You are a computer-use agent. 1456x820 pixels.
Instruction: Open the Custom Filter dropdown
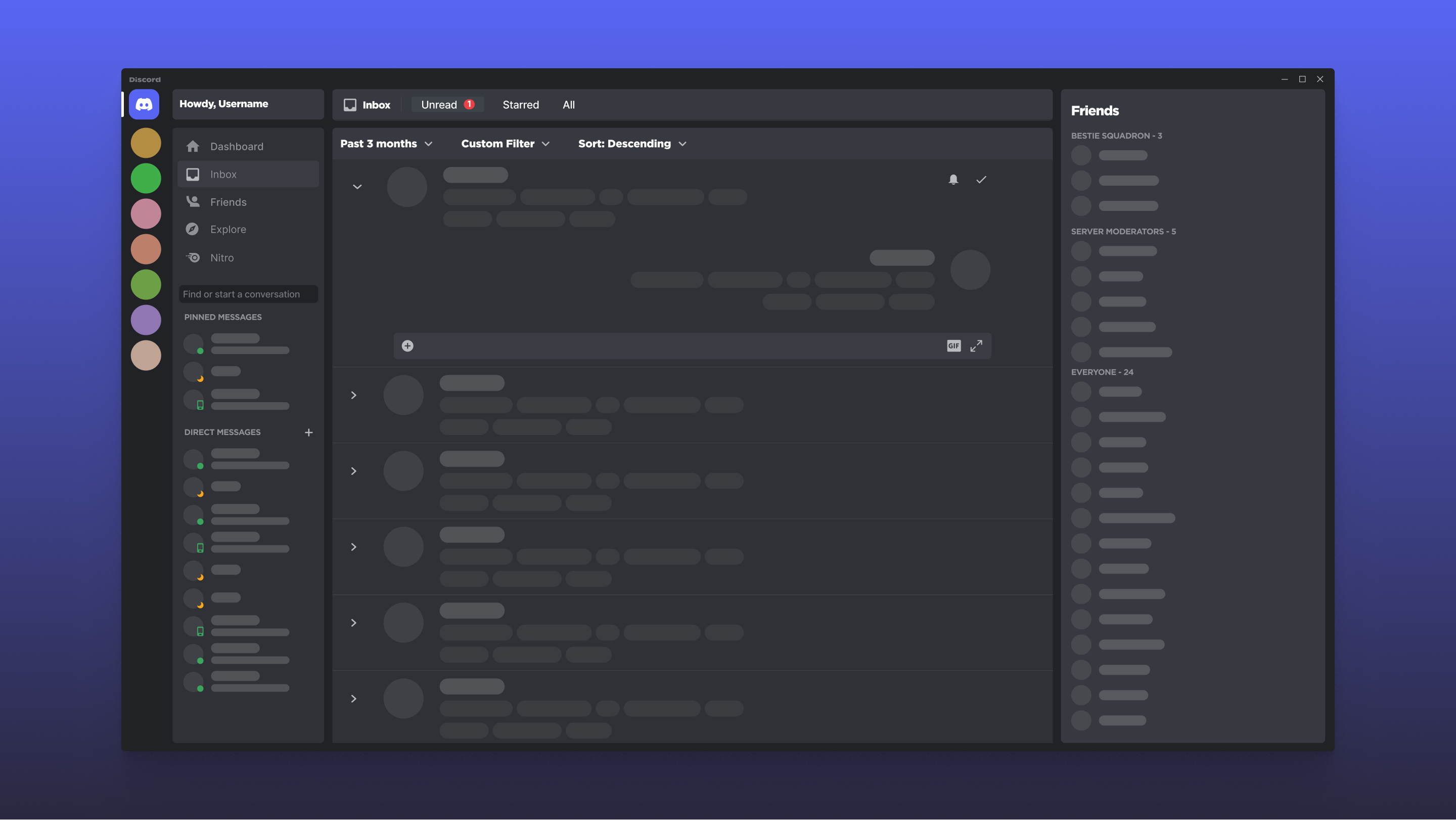click(x=506, y=144)
